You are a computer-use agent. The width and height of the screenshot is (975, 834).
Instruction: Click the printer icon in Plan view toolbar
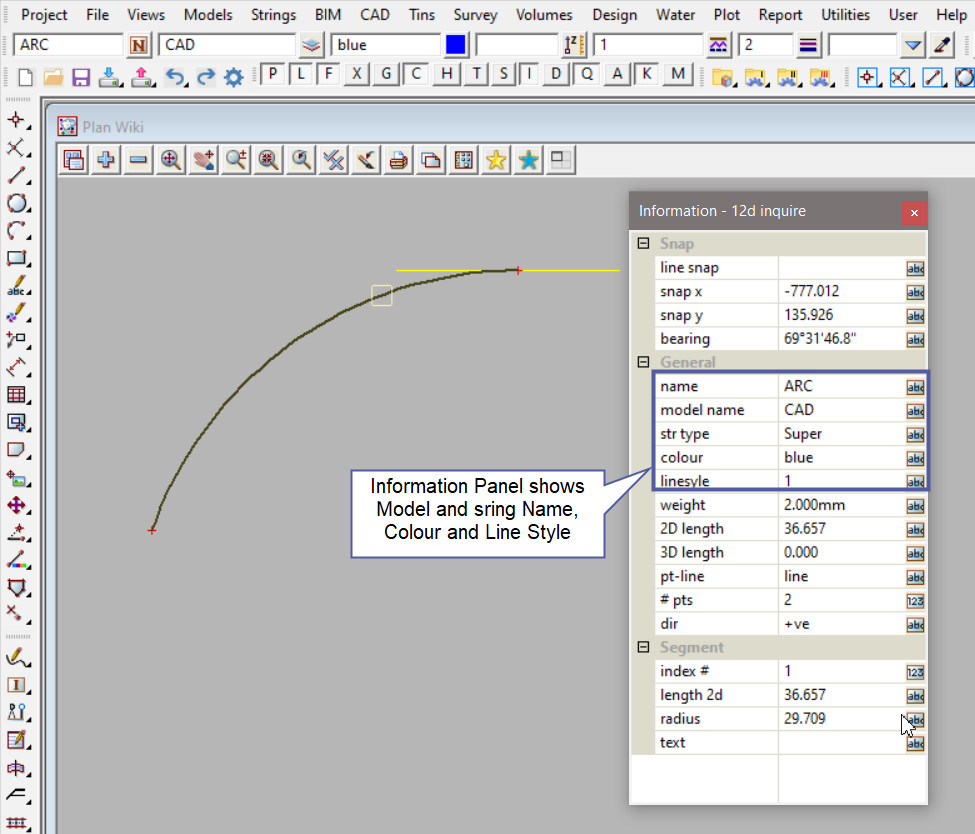click(399, 159)
